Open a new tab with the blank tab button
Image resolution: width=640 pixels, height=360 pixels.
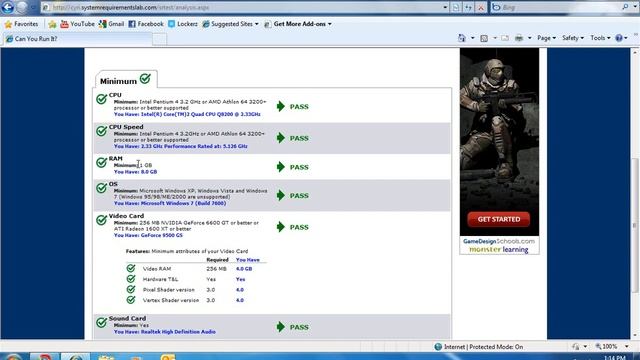pyautogui.click(x=160, y=39)
